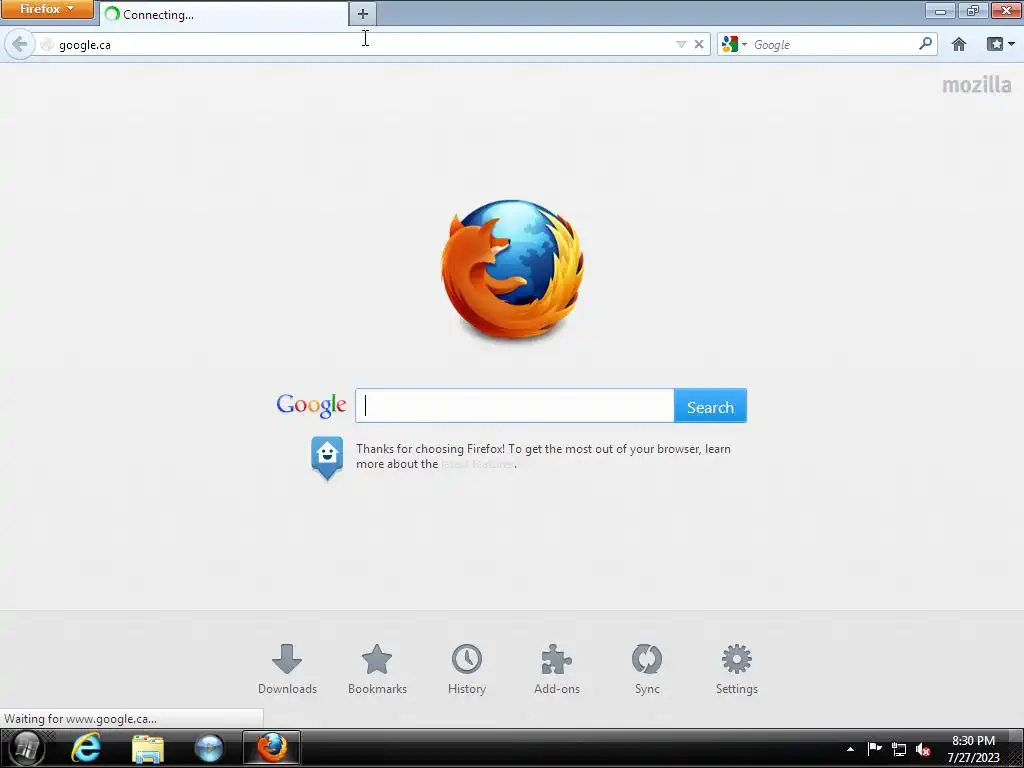The width and height of the screenshot is (1024, 768).
Task: Open the latest features link
Action: pyautogui.click(x=477, y=464)
